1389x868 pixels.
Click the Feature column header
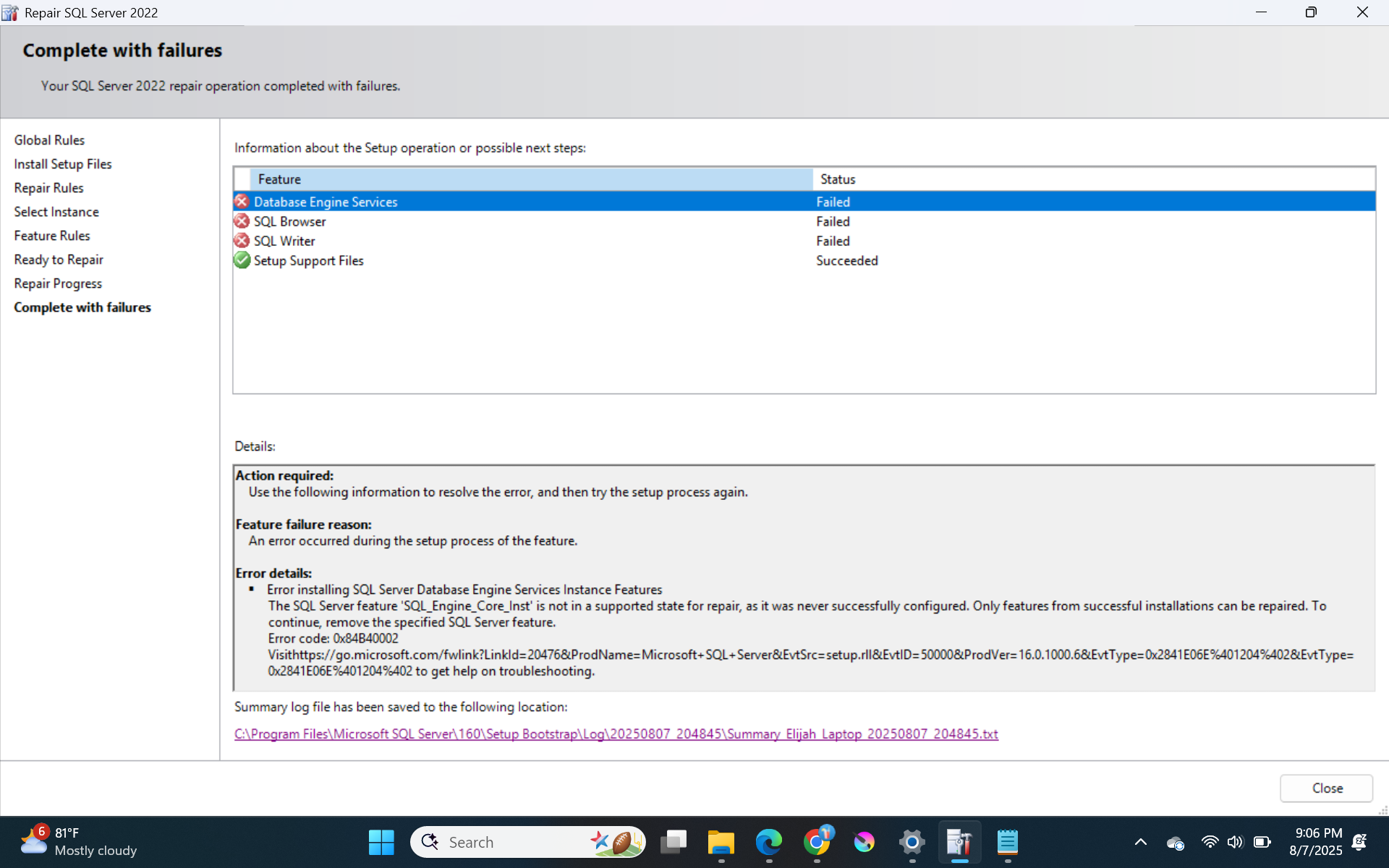[x=531, y=179]
